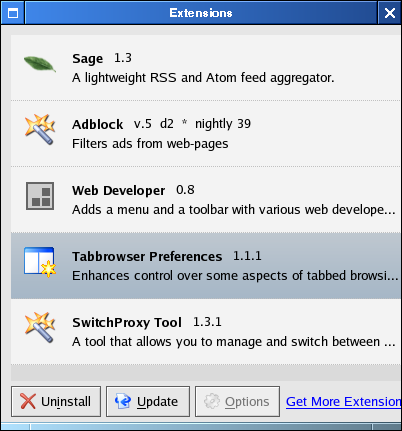402x431 pixels.
Task: Click the disabled Options button label
Action: pyautogui.click(x=247, y=402)
